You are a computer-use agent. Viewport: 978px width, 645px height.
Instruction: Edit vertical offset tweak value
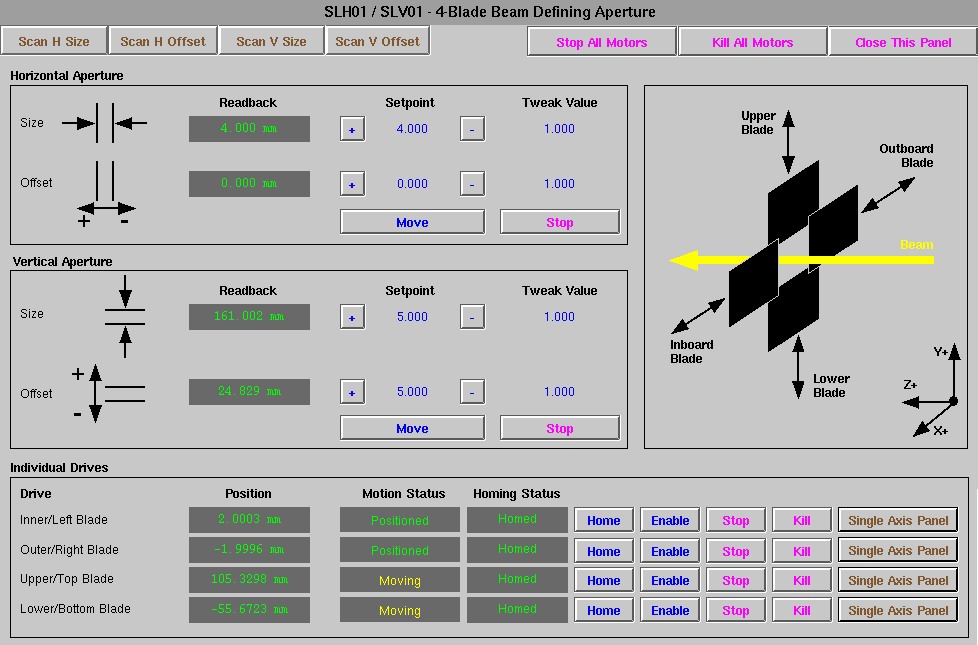559,391
